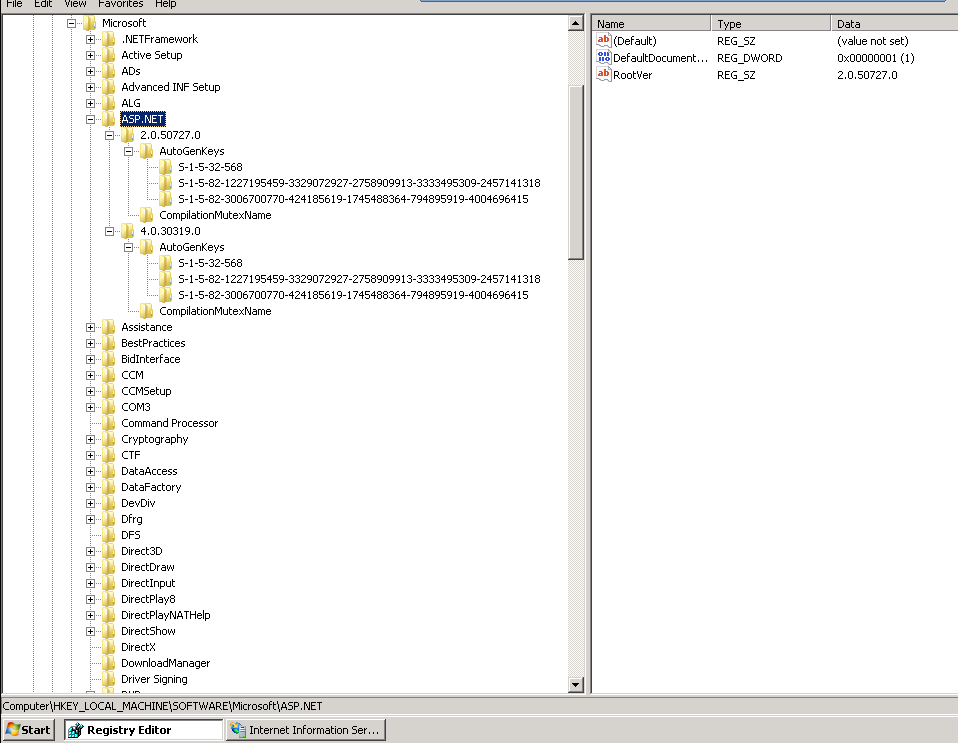Click the DownloadManager folder icon

click(x=109, y=663)
